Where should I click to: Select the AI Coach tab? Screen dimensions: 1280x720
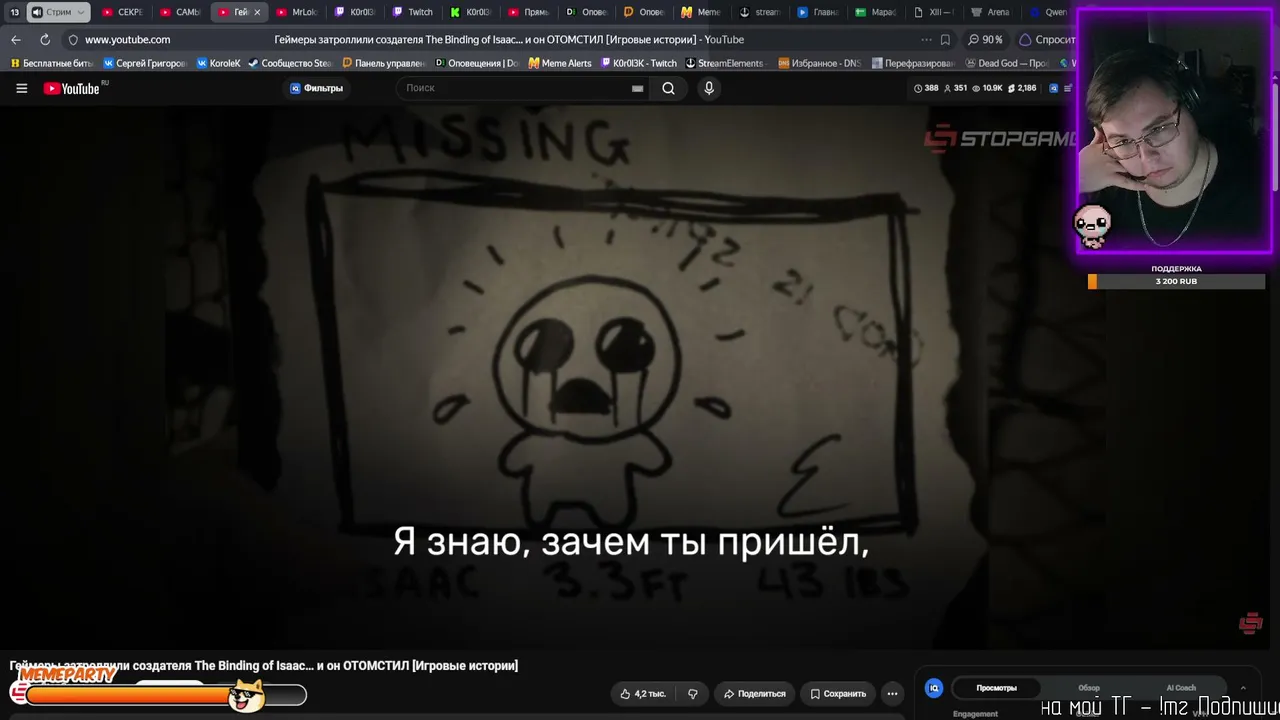(x=1181, y=688)
